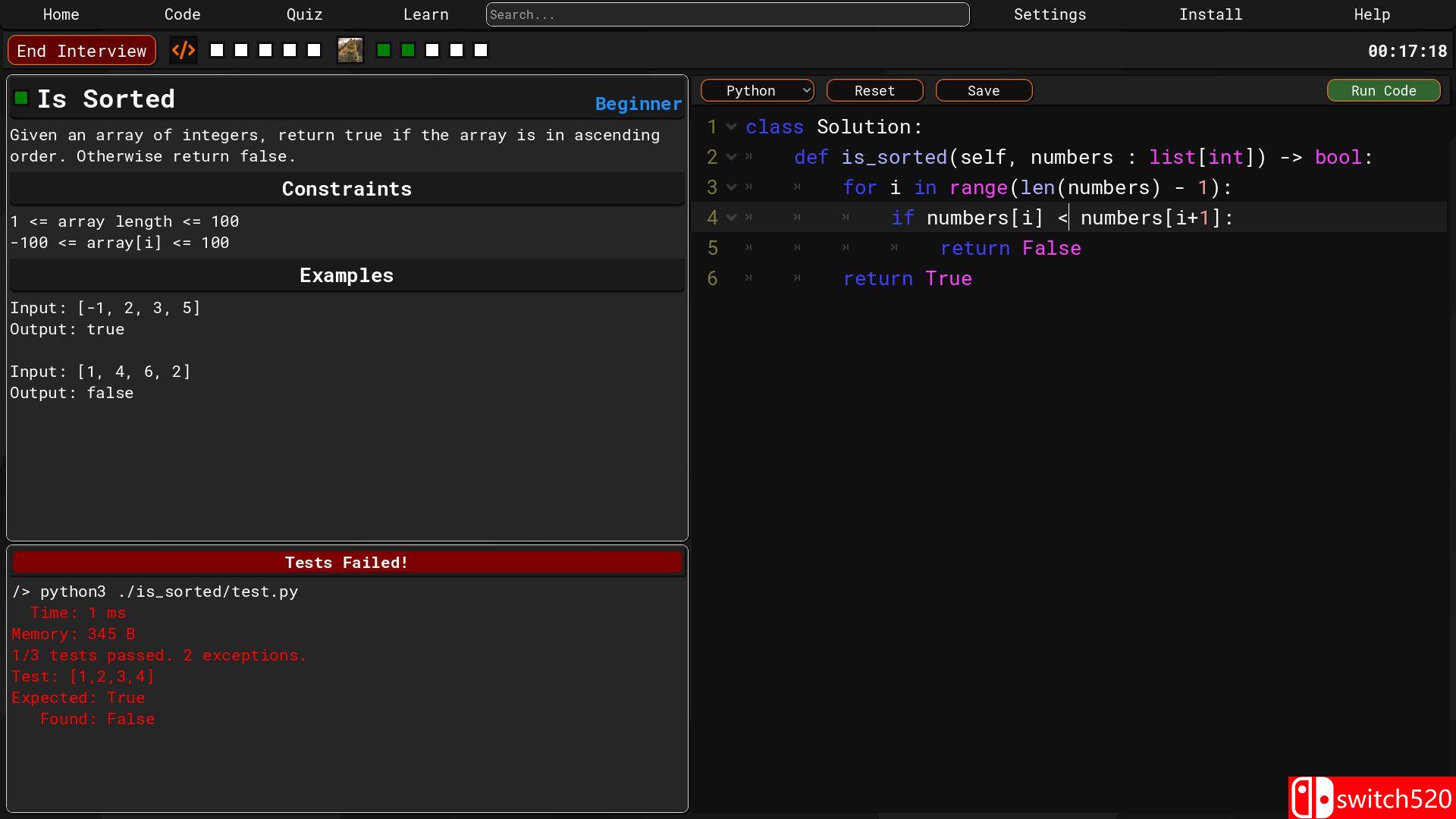Image resolution: width=1456 pixels, height=819 pixels.
Task: Select fifth white square before squirrel avatar
Action: [314, 51]
